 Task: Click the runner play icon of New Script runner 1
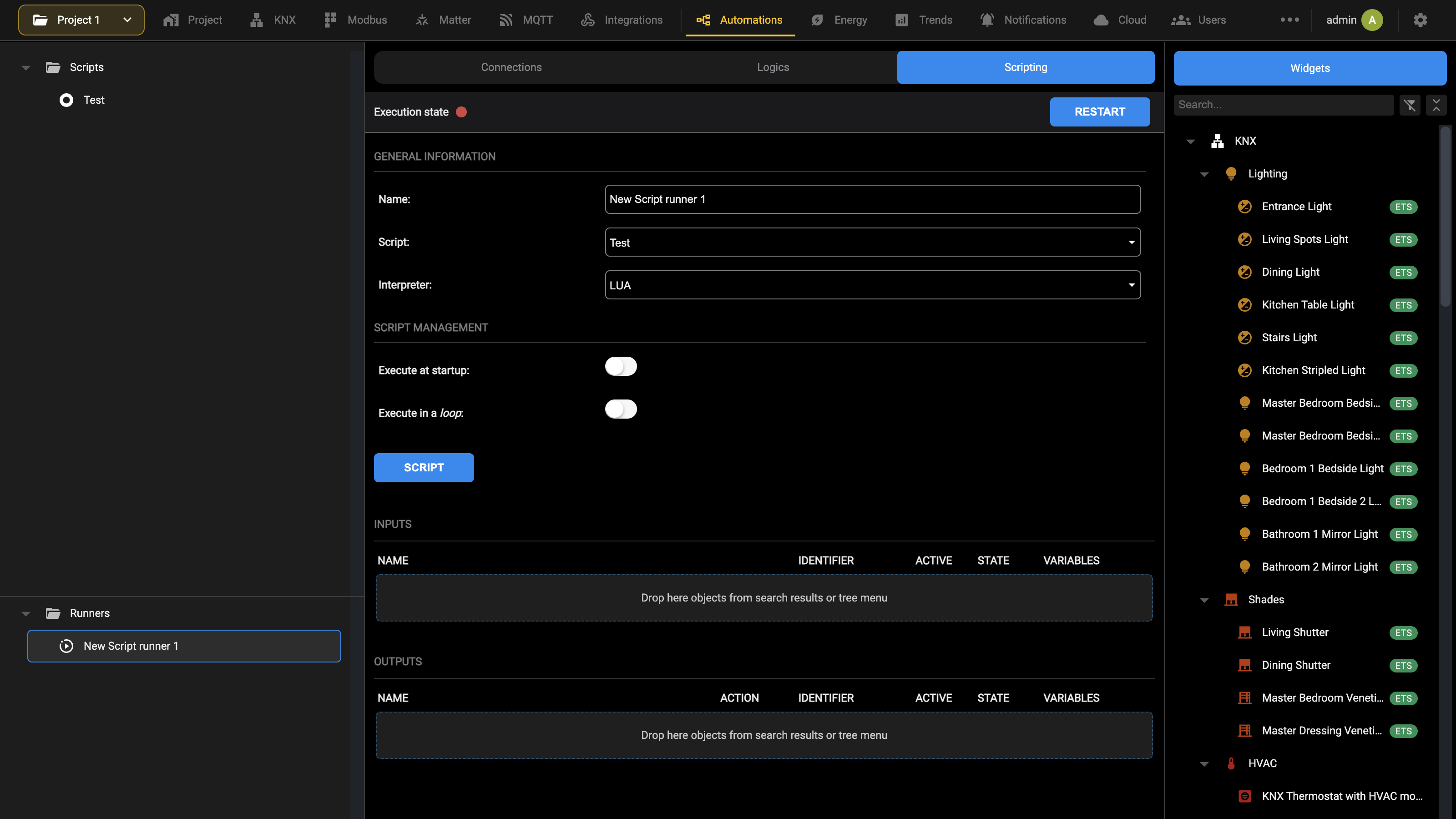coord(66,646)
